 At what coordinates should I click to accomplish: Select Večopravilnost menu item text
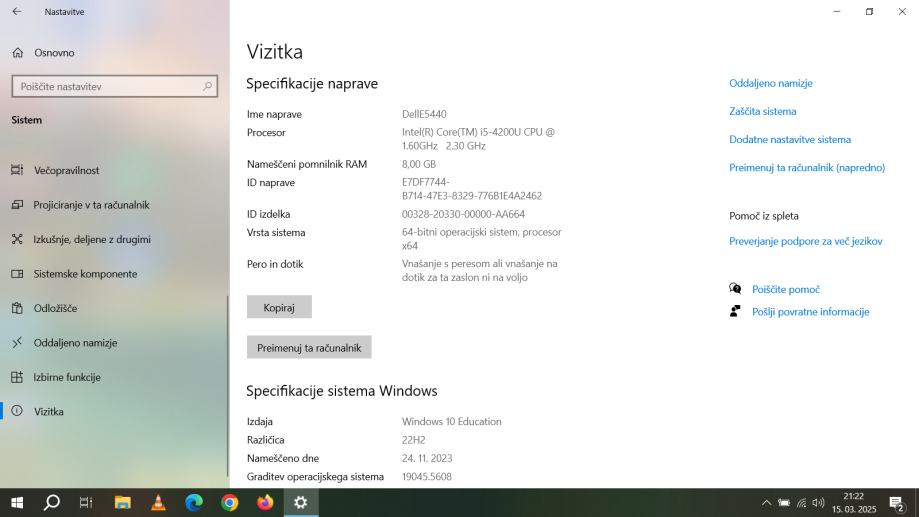click(66, 171)
